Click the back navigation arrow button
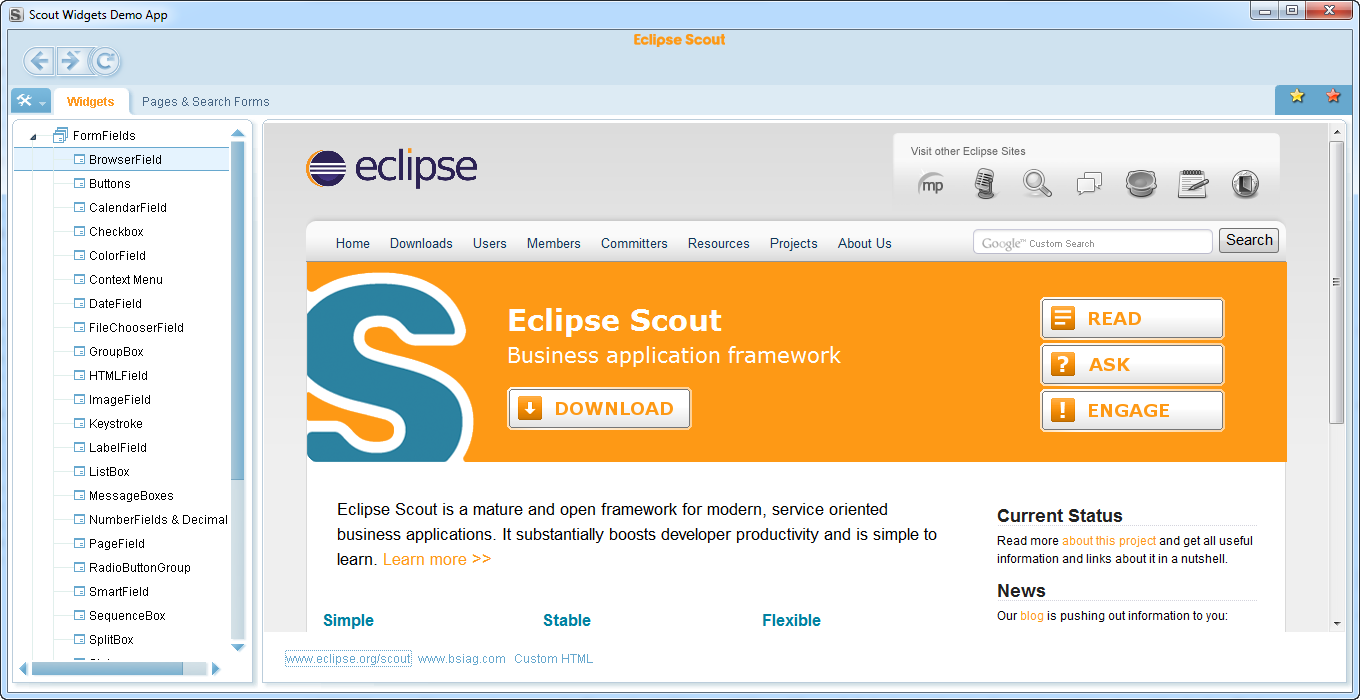This screenshot has width=1360, height=700. coord(39,61)
